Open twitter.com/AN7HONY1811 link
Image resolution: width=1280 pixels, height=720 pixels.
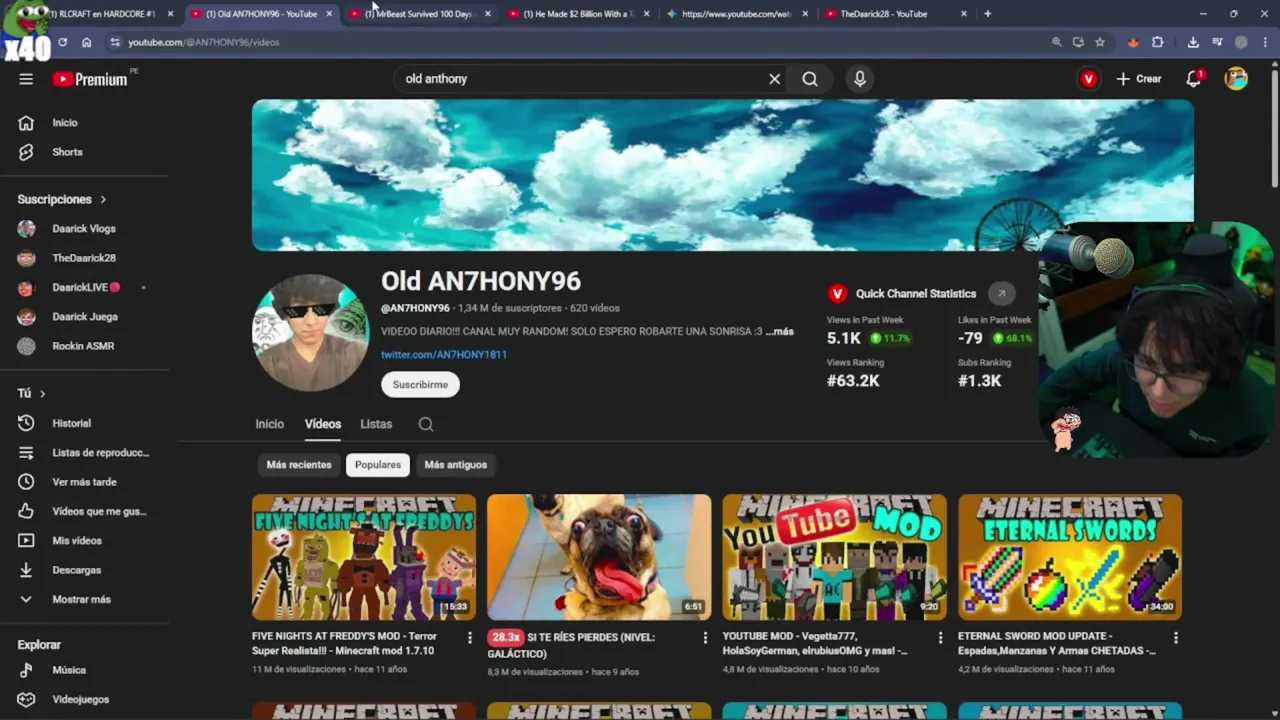point(443,355)
